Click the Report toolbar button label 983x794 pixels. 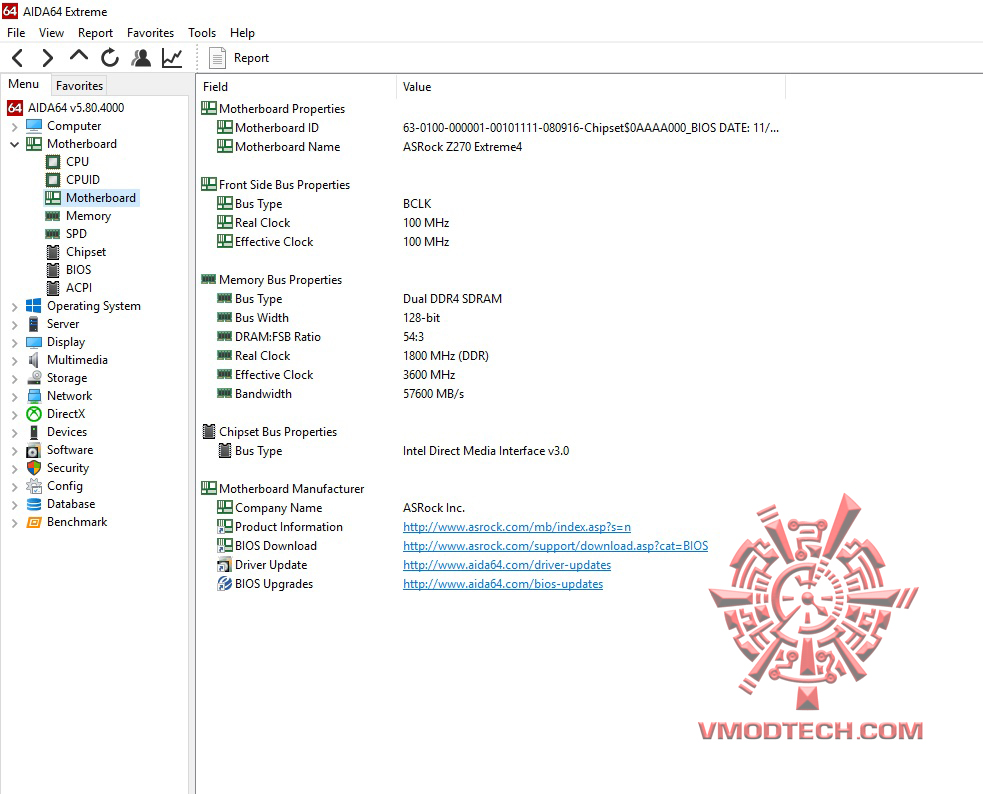[x=251, y=58]
